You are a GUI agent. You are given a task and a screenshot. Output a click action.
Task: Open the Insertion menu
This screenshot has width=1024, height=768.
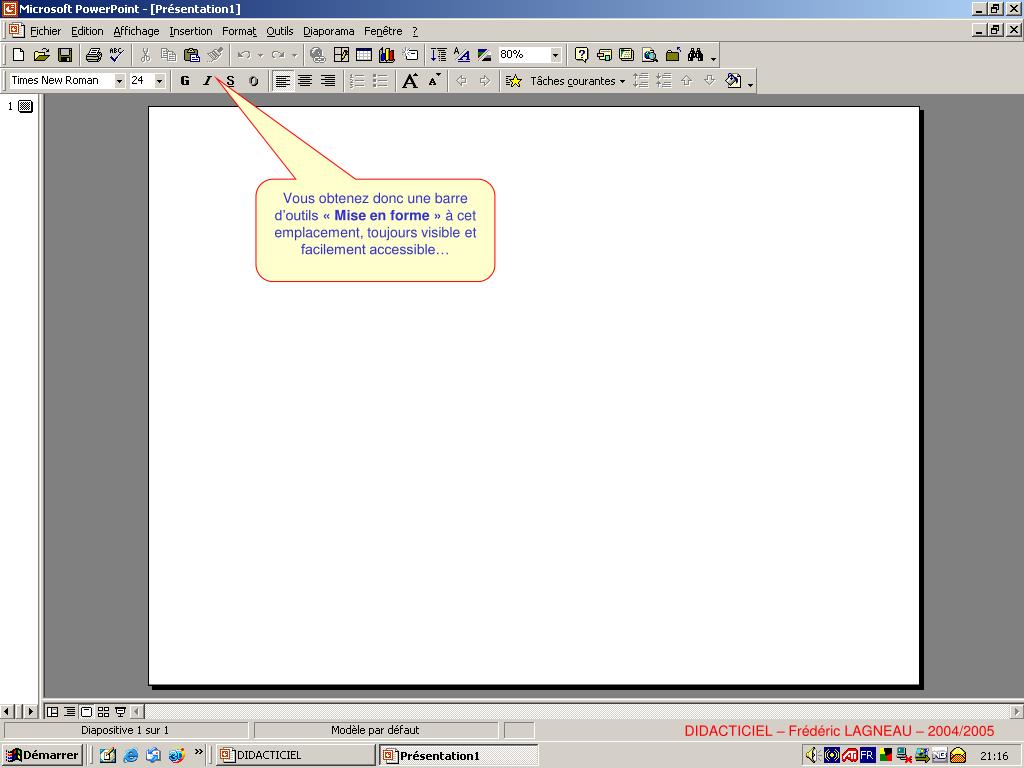click(191, 31)
